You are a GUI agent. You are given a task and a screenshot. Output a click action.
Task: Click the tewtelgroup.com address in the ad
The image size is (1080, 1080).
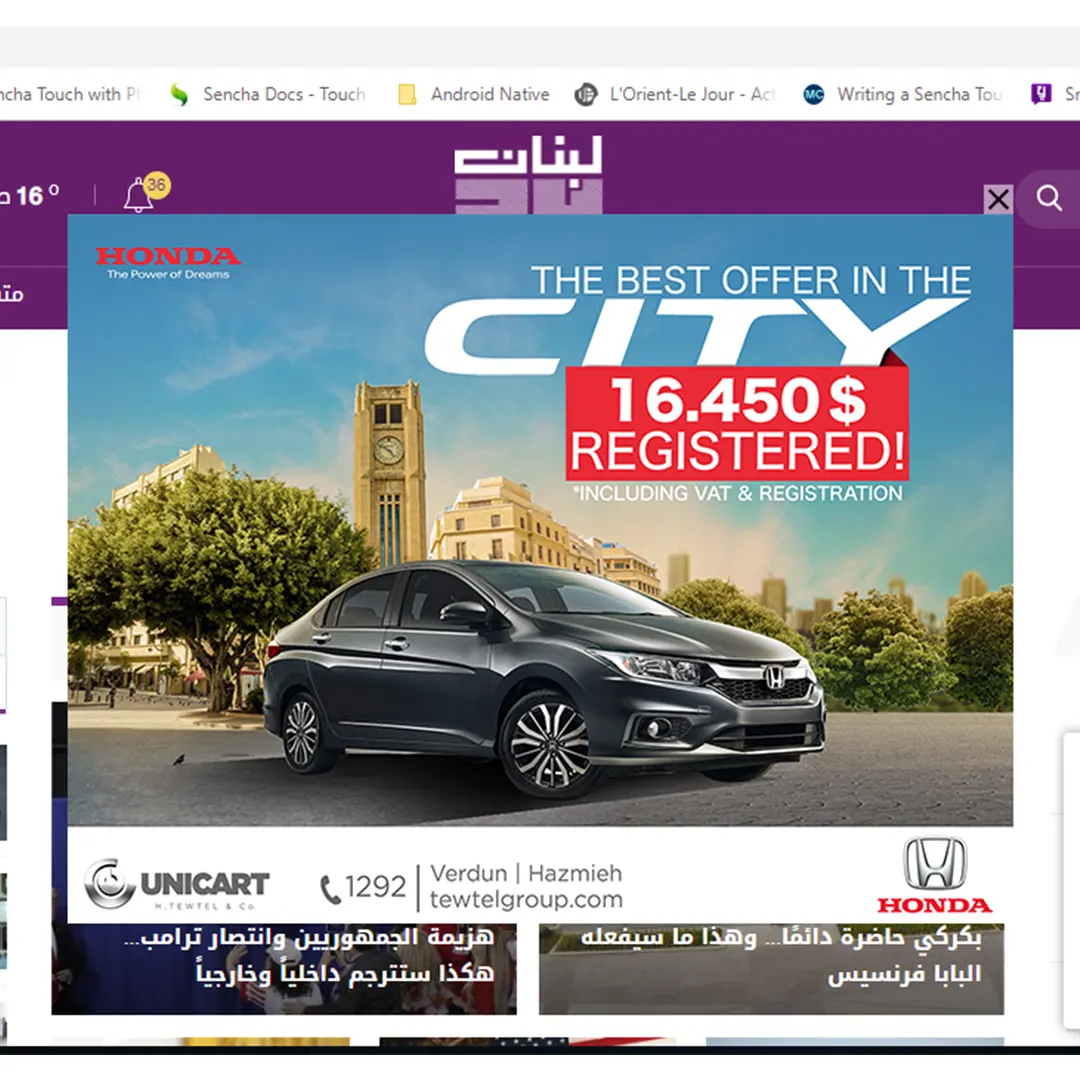pyautogui.click(x=526, y=900)
